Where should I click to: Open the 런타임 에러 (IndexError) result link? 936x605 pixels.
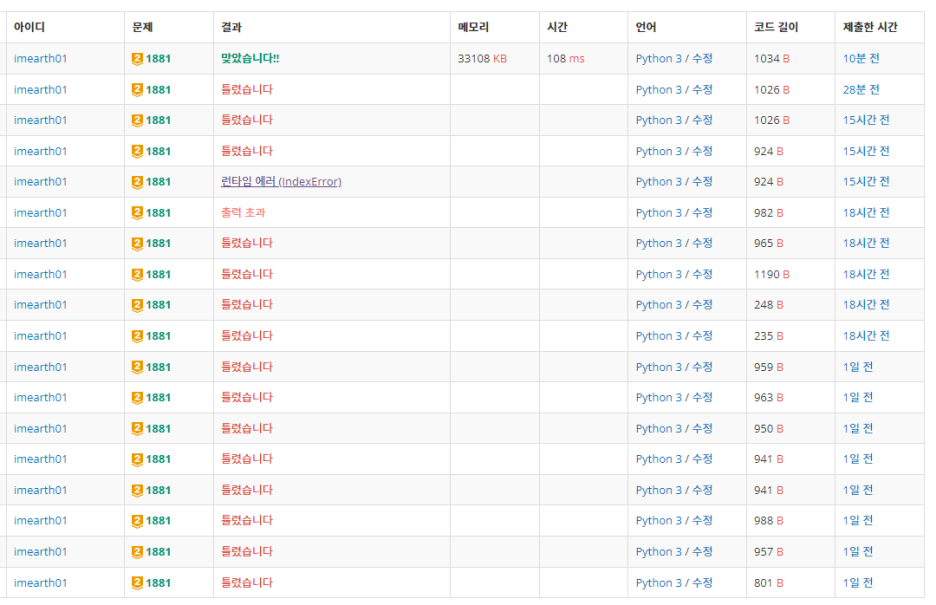click(x=281, y=181)
